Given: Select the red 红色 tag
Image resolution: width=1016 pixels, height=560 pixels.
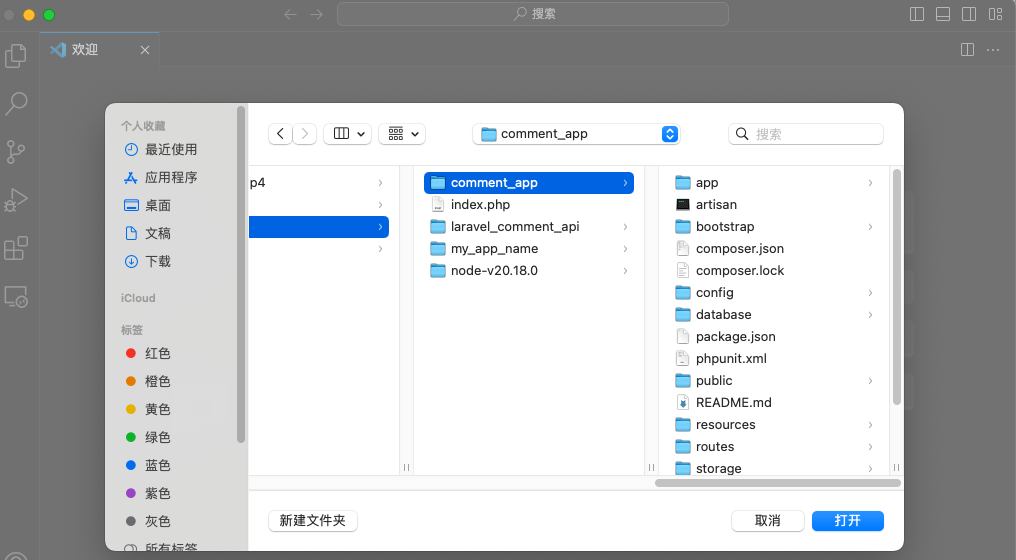Looking at the screenshot, I should 158,353.
